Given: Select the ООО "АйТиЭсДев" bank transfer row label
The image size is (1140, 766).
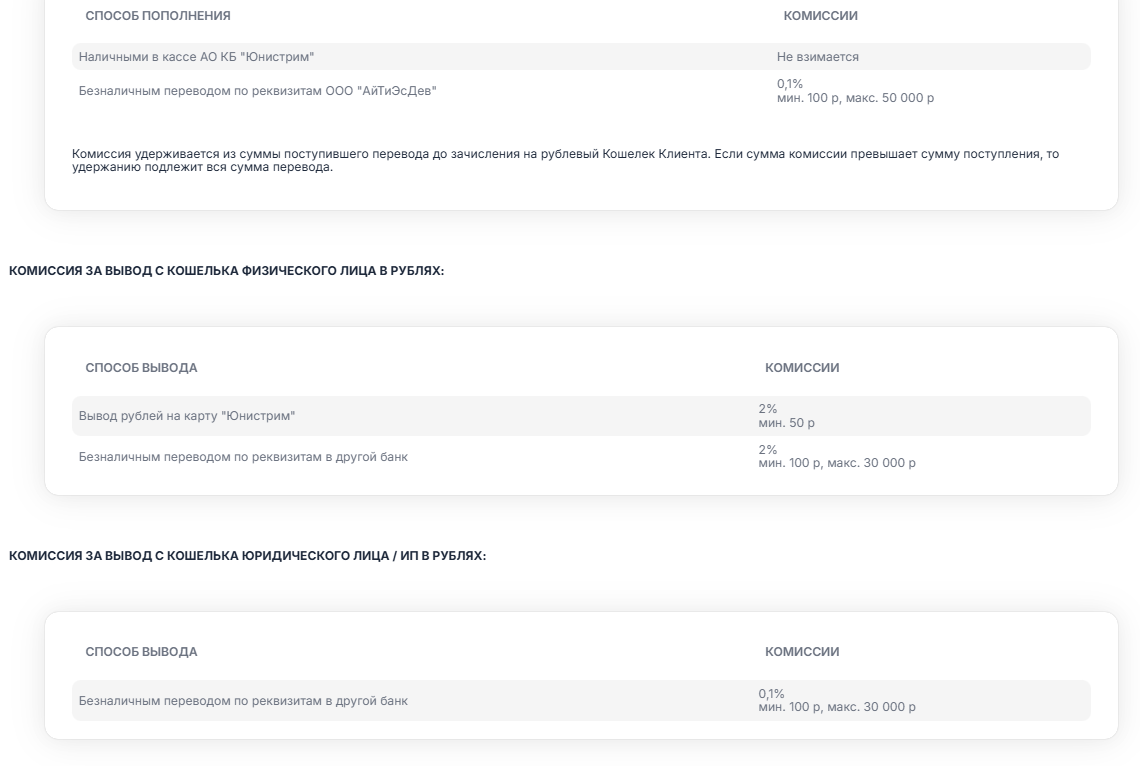Looking at the screenshot, I should tap(258, 91).
